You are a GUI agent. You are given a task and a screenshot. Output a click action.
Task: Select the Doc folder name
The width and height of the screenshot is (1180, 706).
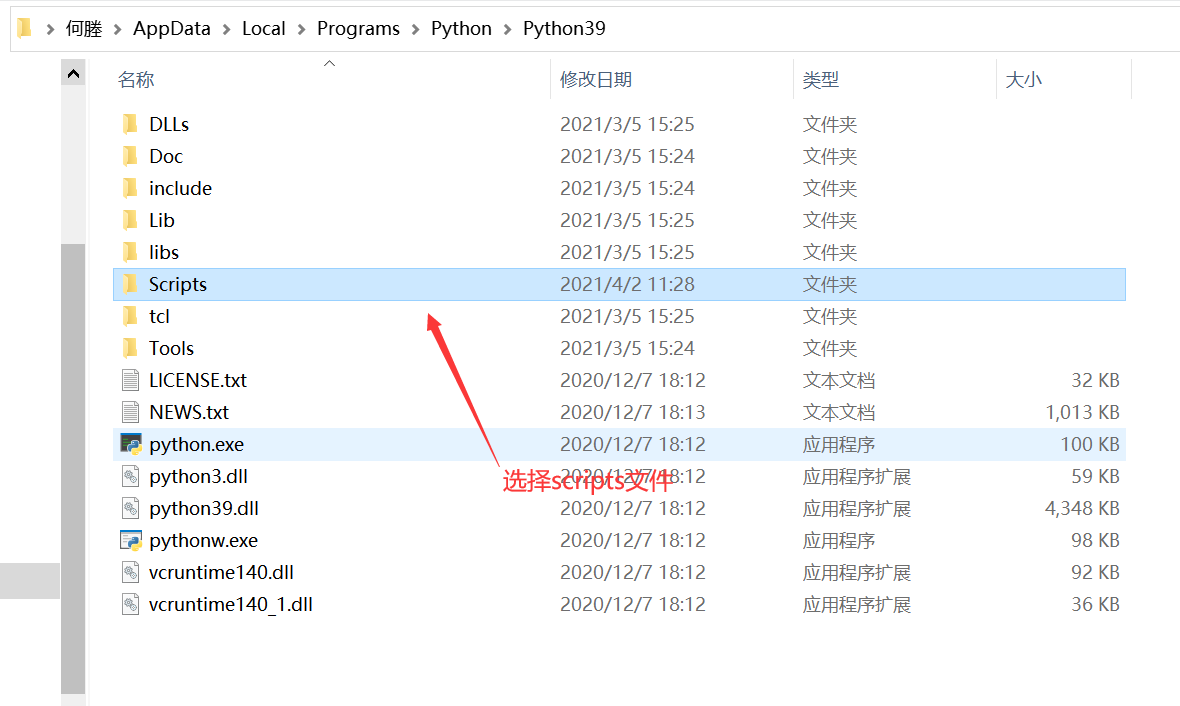click(x=166, y=157)
